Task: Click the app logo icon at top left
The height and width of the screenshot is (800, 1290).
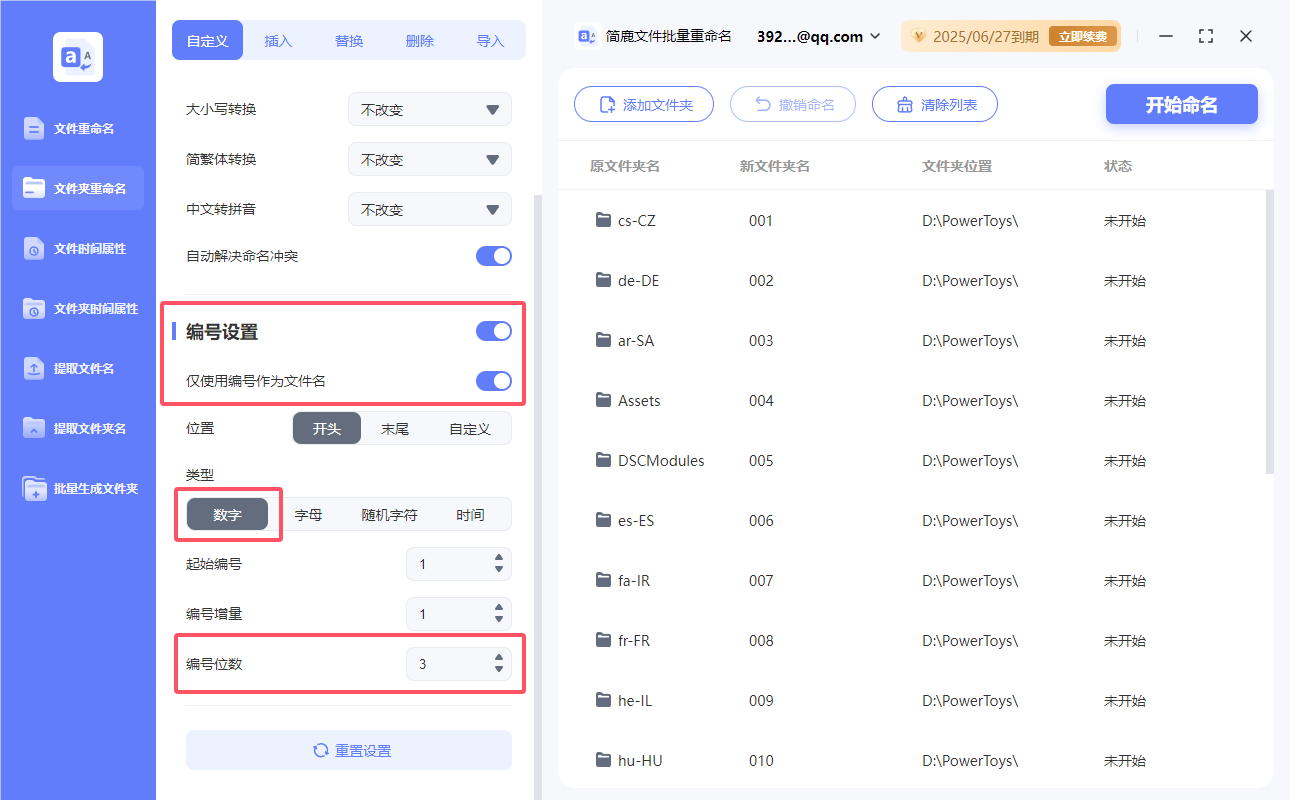Action: (77, 56)
